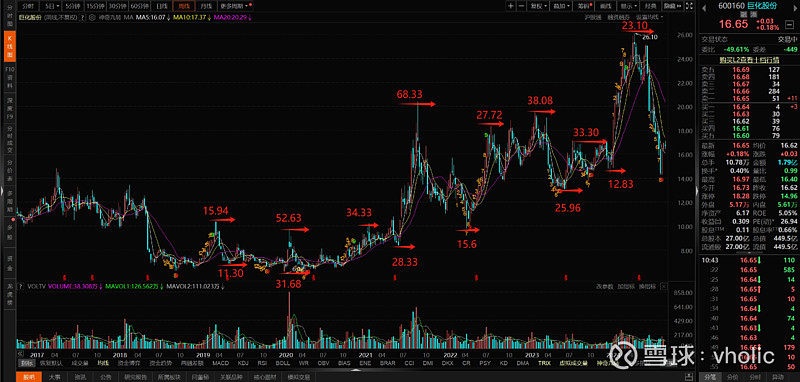Click the 画线 drawing button
800x382 pixels.
(x=606, y=6)
